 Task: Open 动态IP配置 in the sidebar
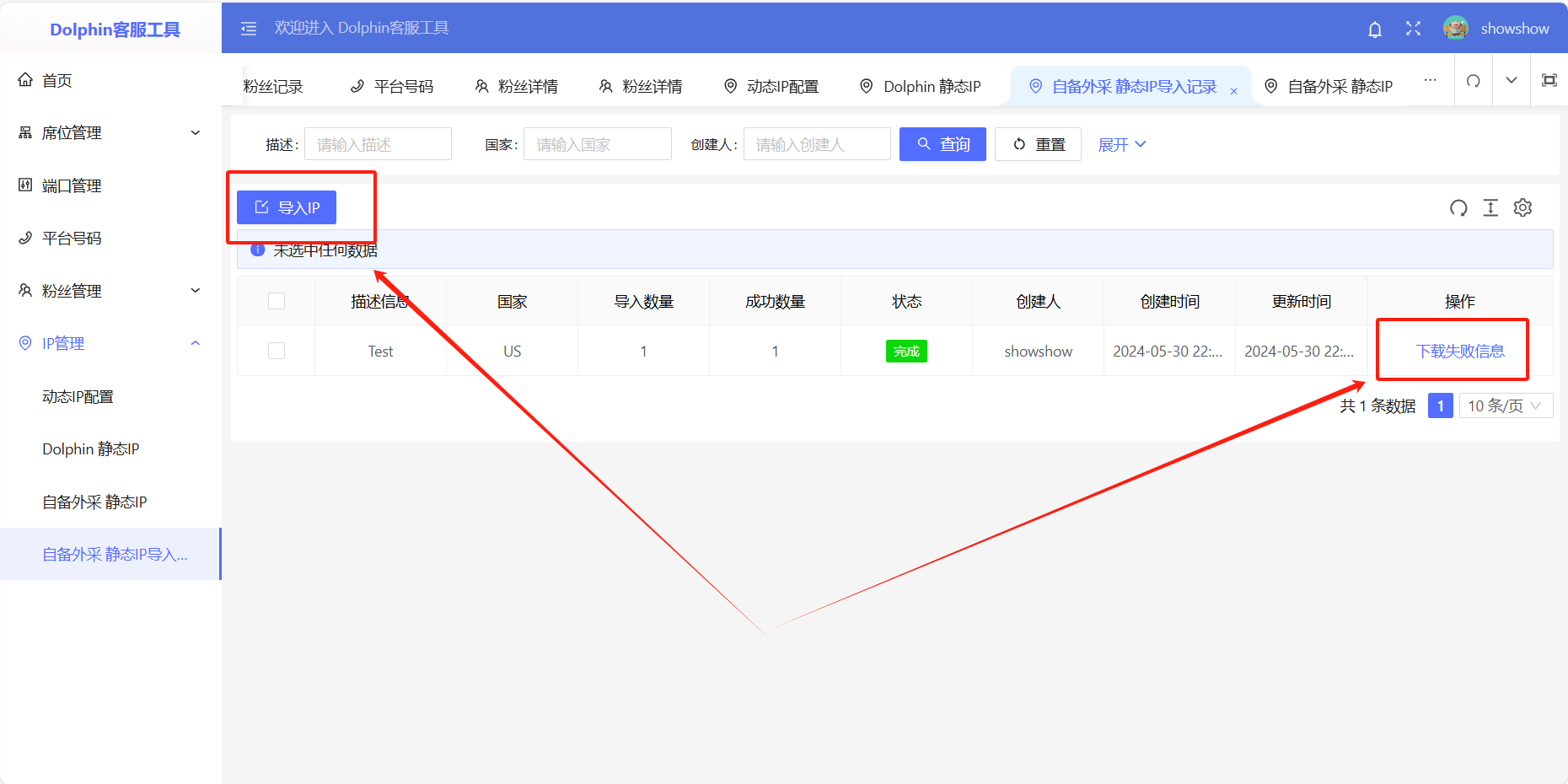[78, 396]
